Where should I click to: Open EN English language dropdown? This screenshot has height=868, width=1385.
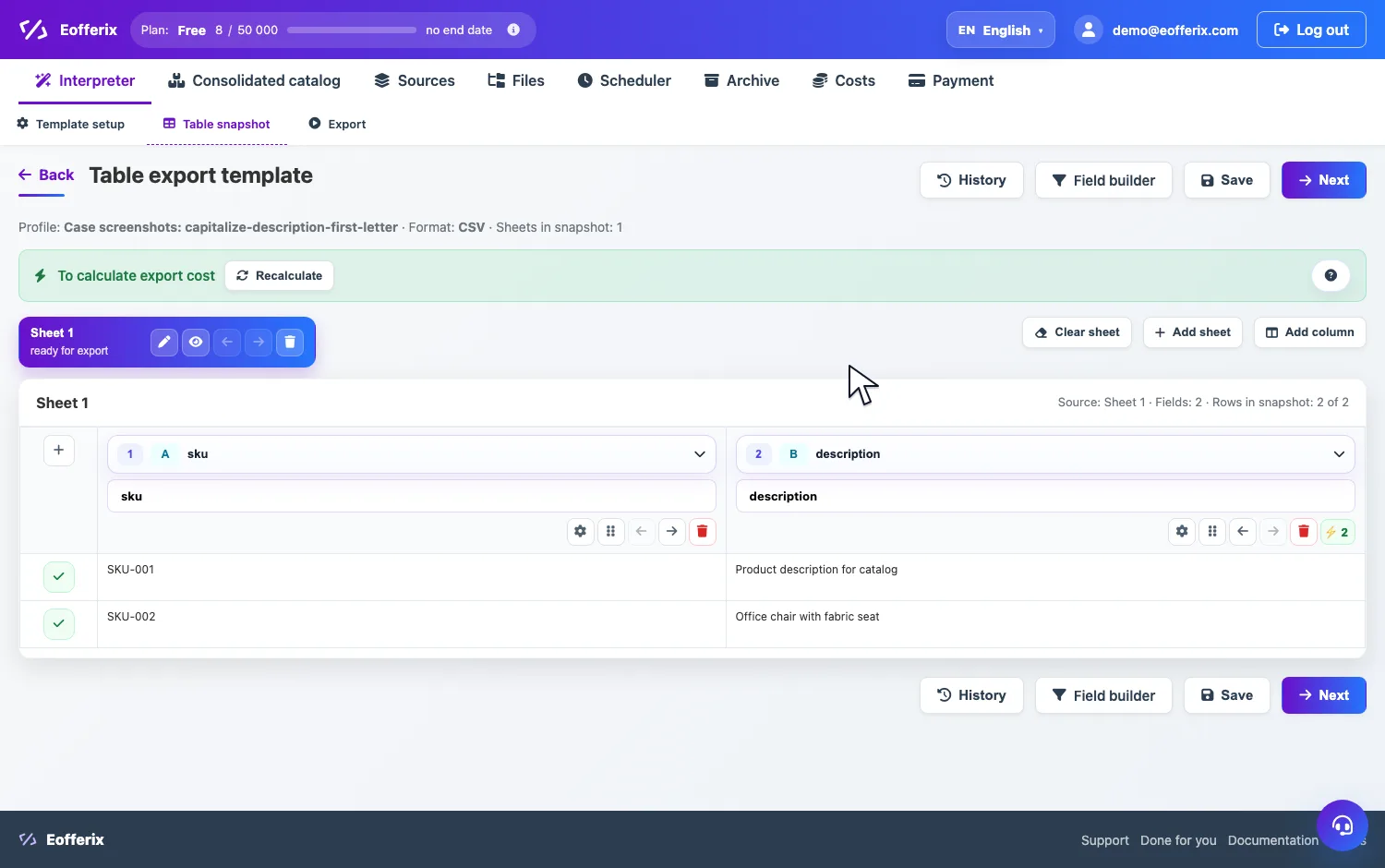pyautogui.click(x=1000, y=30)
